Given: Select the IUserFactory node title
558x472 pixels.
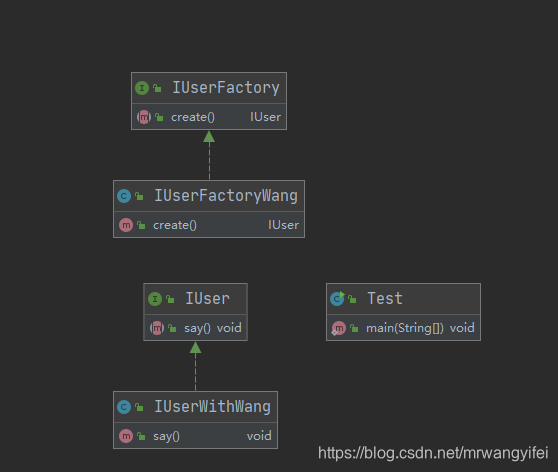Looking at the screenshot, I should [226, 88].
